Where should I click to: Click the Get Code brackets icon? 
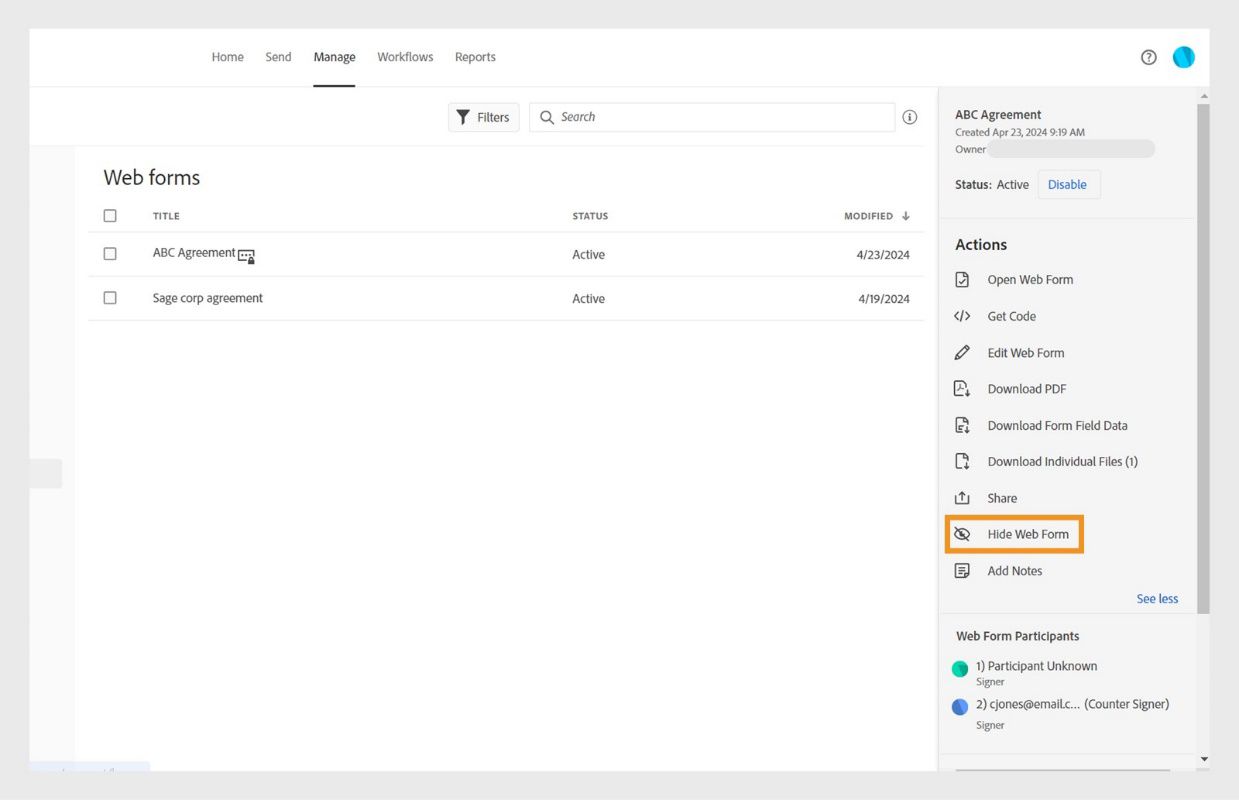[962, 316]
